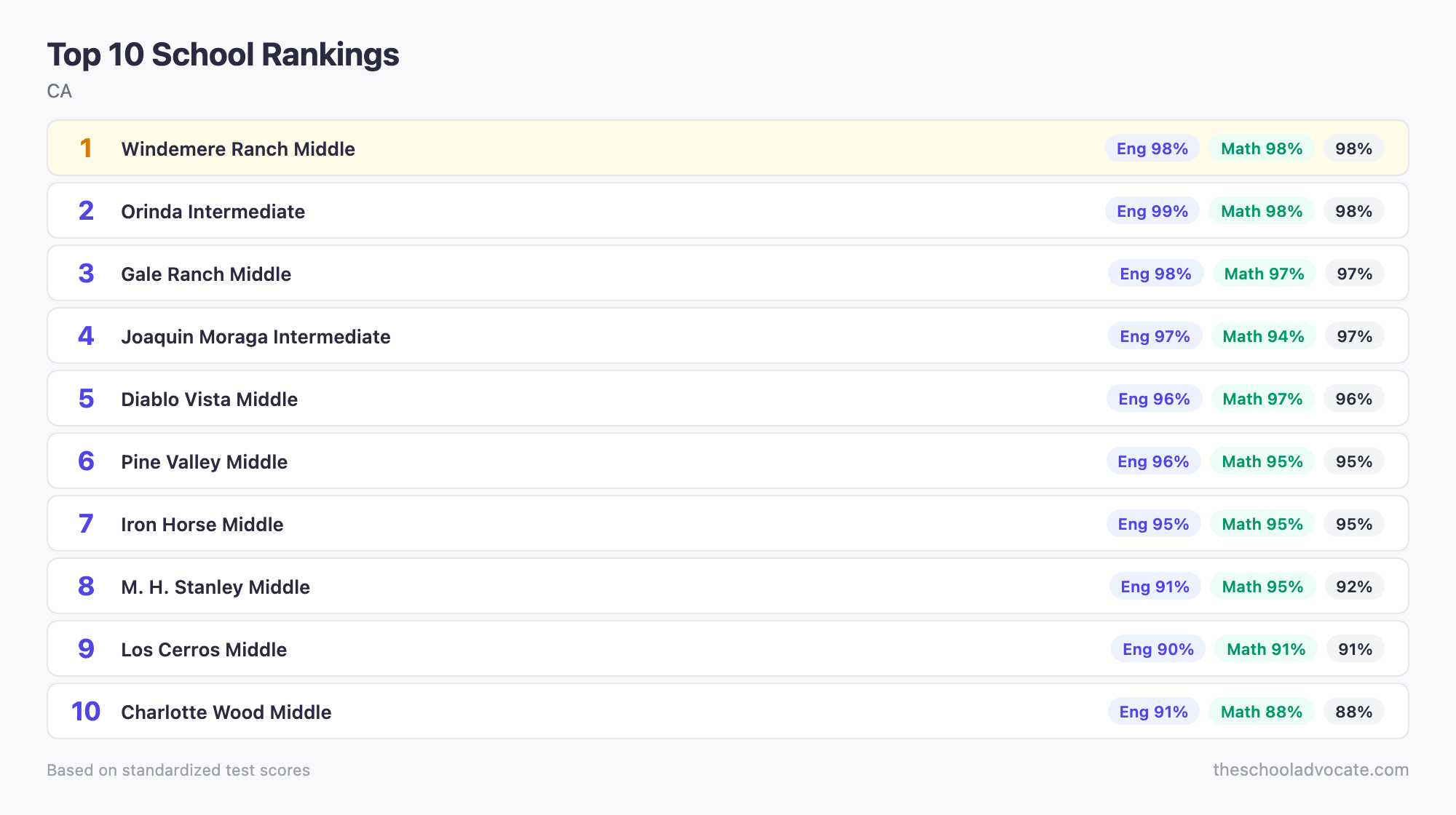Image resolution: width=1456 pixels, height=815 pixels.
Task: Click the Eng 98% badge for Windemere Ranch Middle
Action: pyautogui.click(x=1152, y=148)
